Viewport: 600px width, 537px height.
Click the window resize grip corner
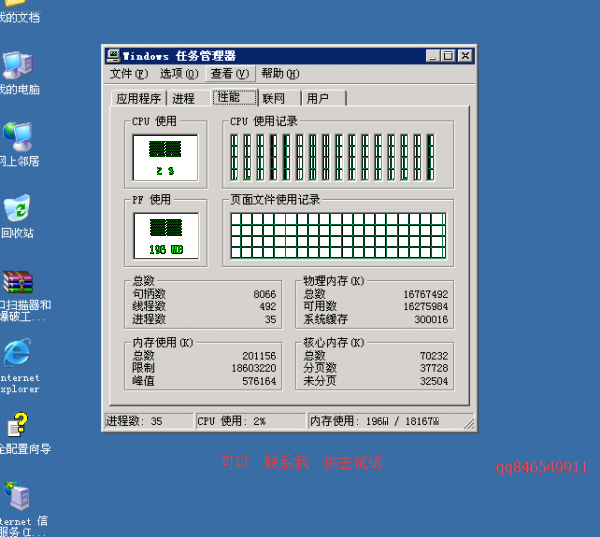469,424
